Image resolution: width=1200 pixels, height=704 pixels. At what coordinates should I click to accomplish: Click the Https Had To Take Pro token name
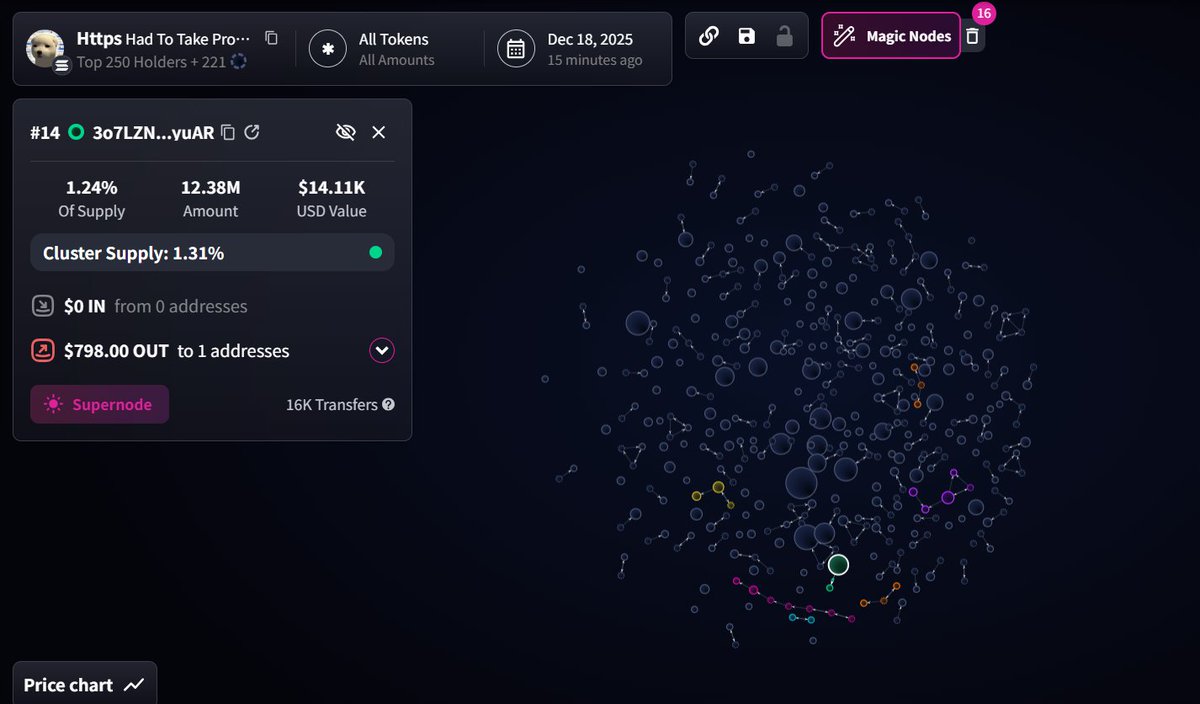[x=165, y=38]
